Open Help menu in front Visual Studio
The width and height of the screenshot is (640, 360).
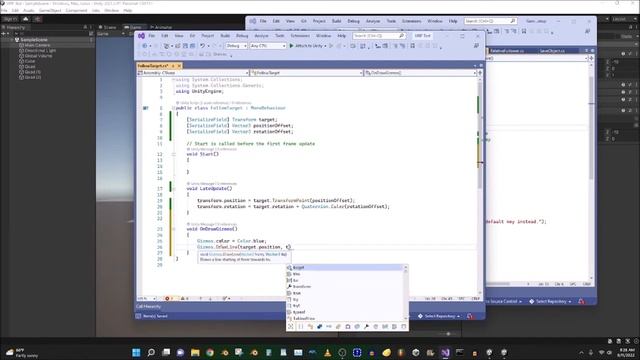coord(342,36)
